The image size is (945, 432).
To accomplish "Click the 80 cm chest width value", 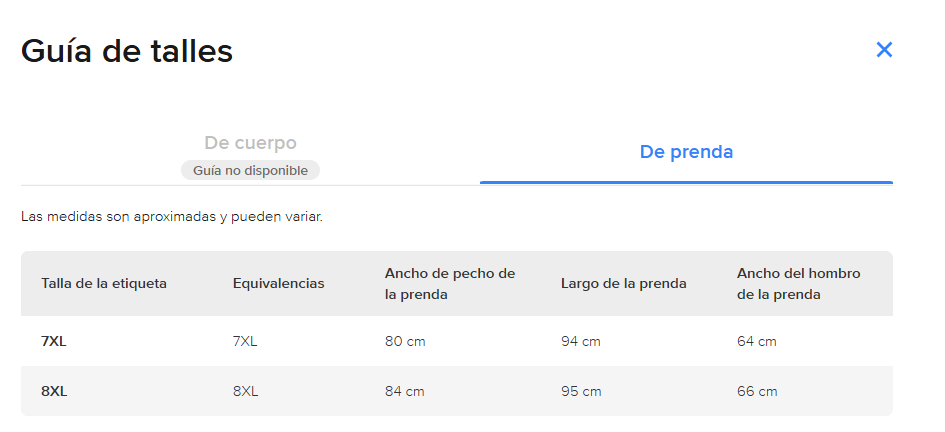I will [x=405, y=341].
